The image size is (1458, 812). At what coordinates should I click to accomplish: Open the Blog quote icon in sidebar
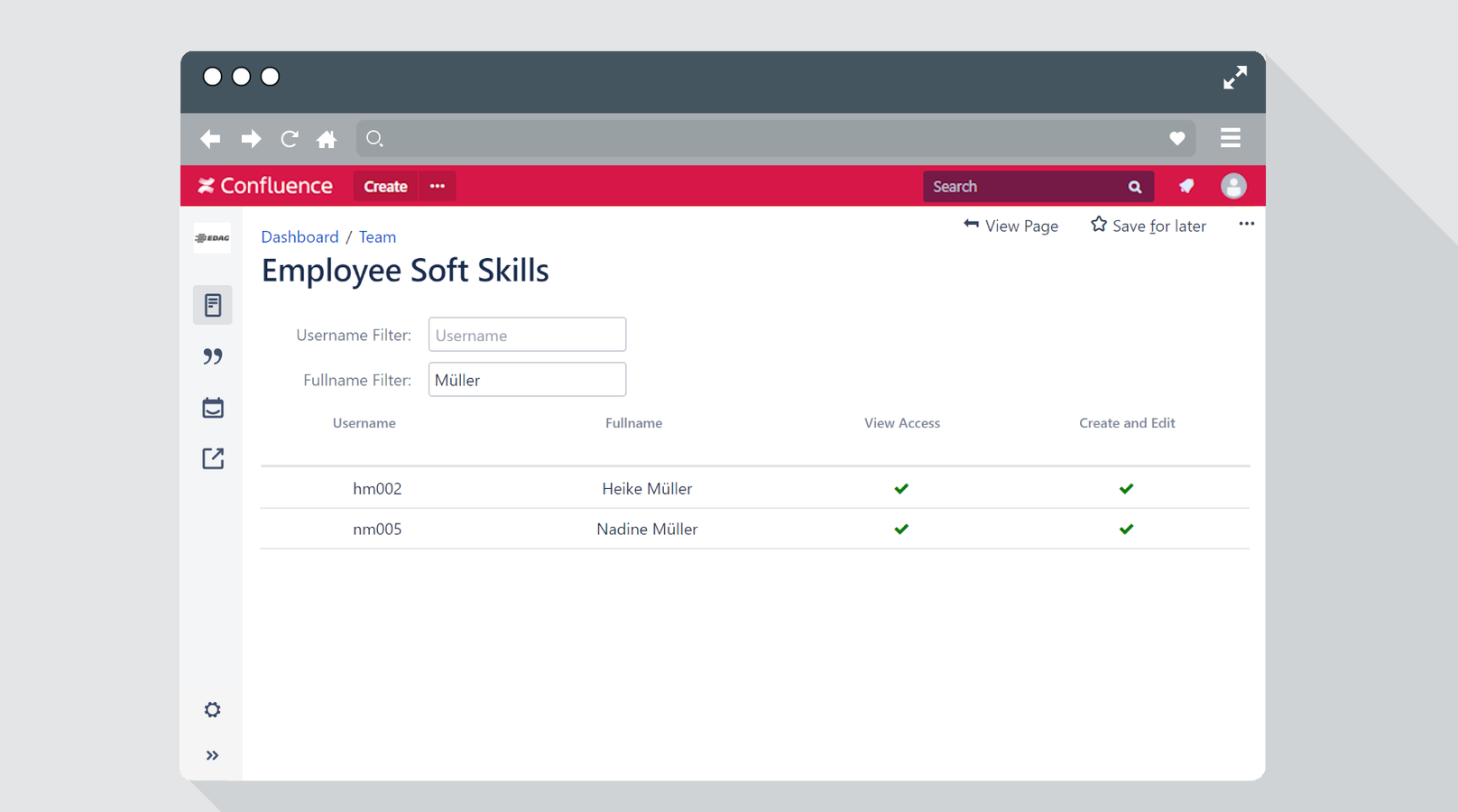click(x=213, y=356)
